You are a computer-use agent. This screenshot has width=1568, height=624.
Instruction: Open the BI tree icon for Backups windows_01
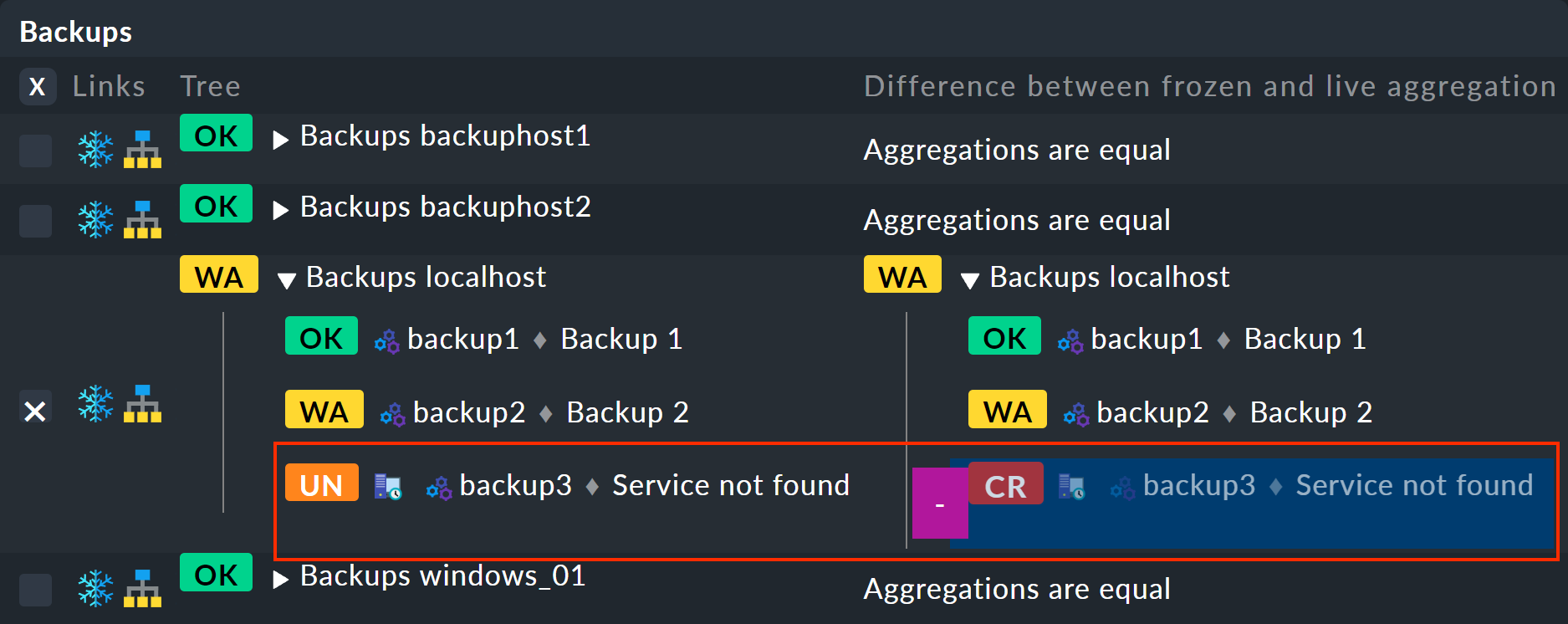142,589
